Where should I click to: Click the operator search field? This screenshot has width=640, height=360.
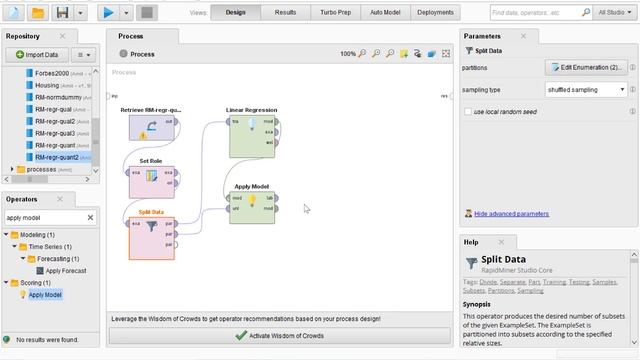pos(45,218)
